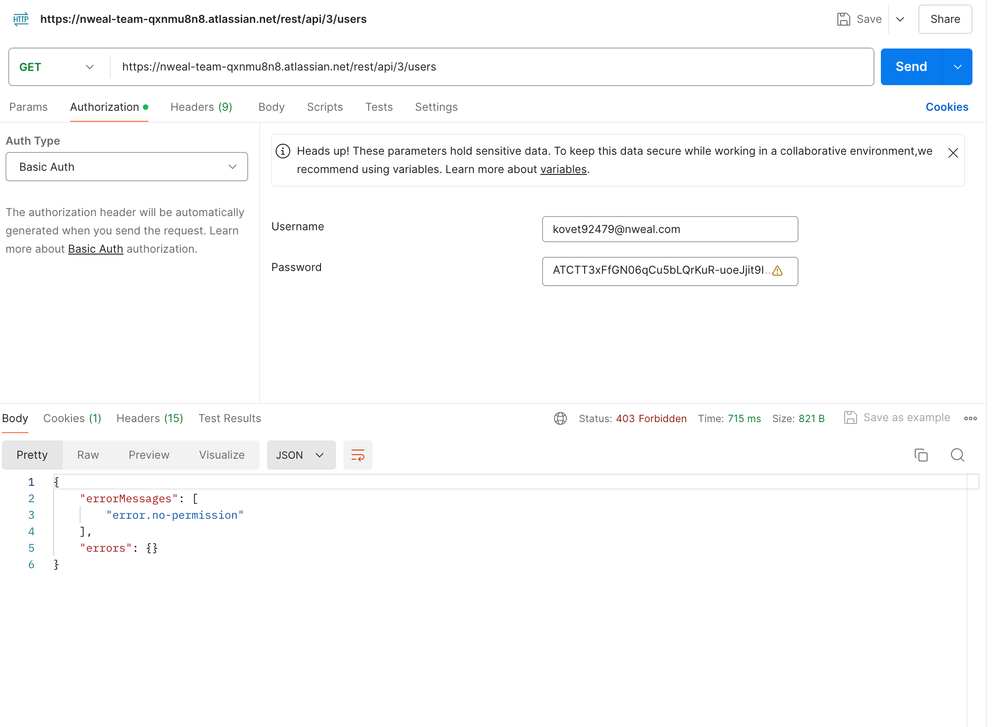Click the search response magnifier icon
The width and height of the screenshot is (999, 727).
958,455
